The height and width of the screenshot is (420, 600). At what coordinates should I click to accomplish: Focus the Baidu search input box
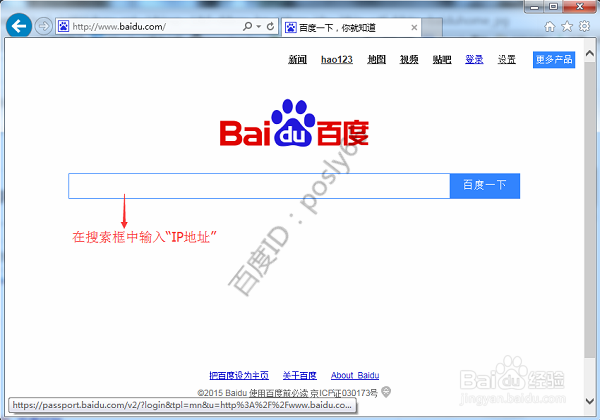tap(259, 186)
